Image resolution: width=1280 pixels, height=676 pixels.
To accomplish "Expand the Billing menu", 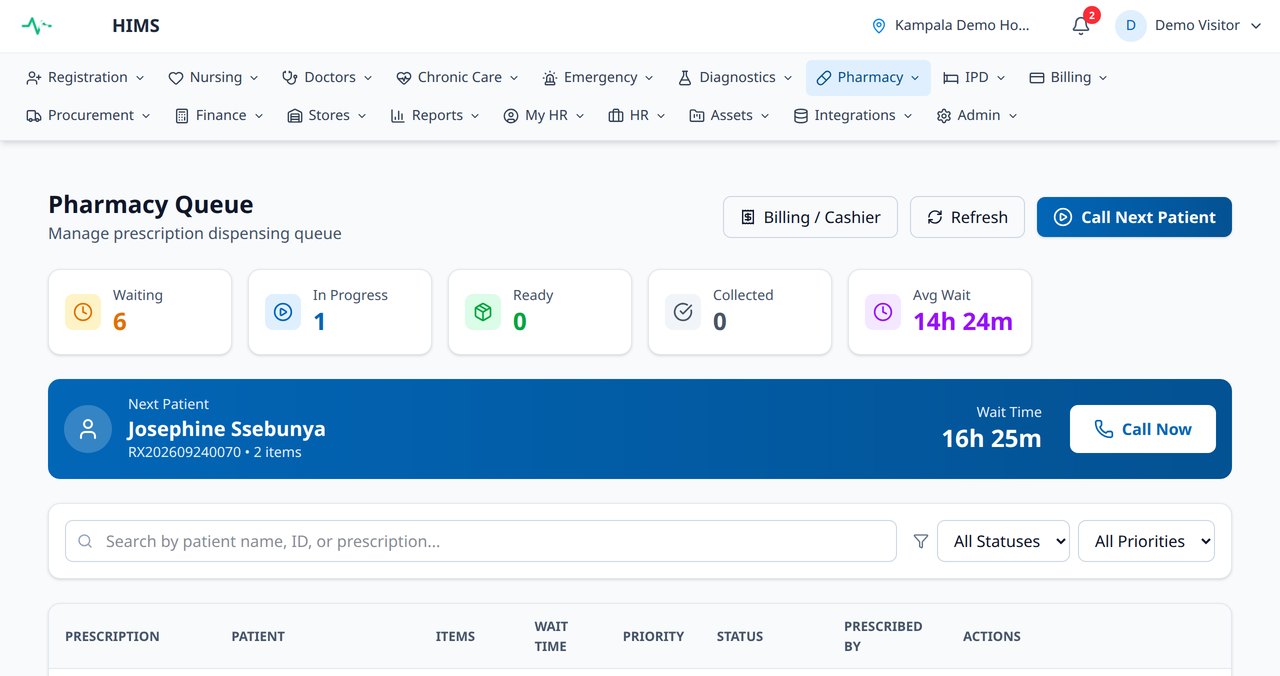I will [1068, 77].
